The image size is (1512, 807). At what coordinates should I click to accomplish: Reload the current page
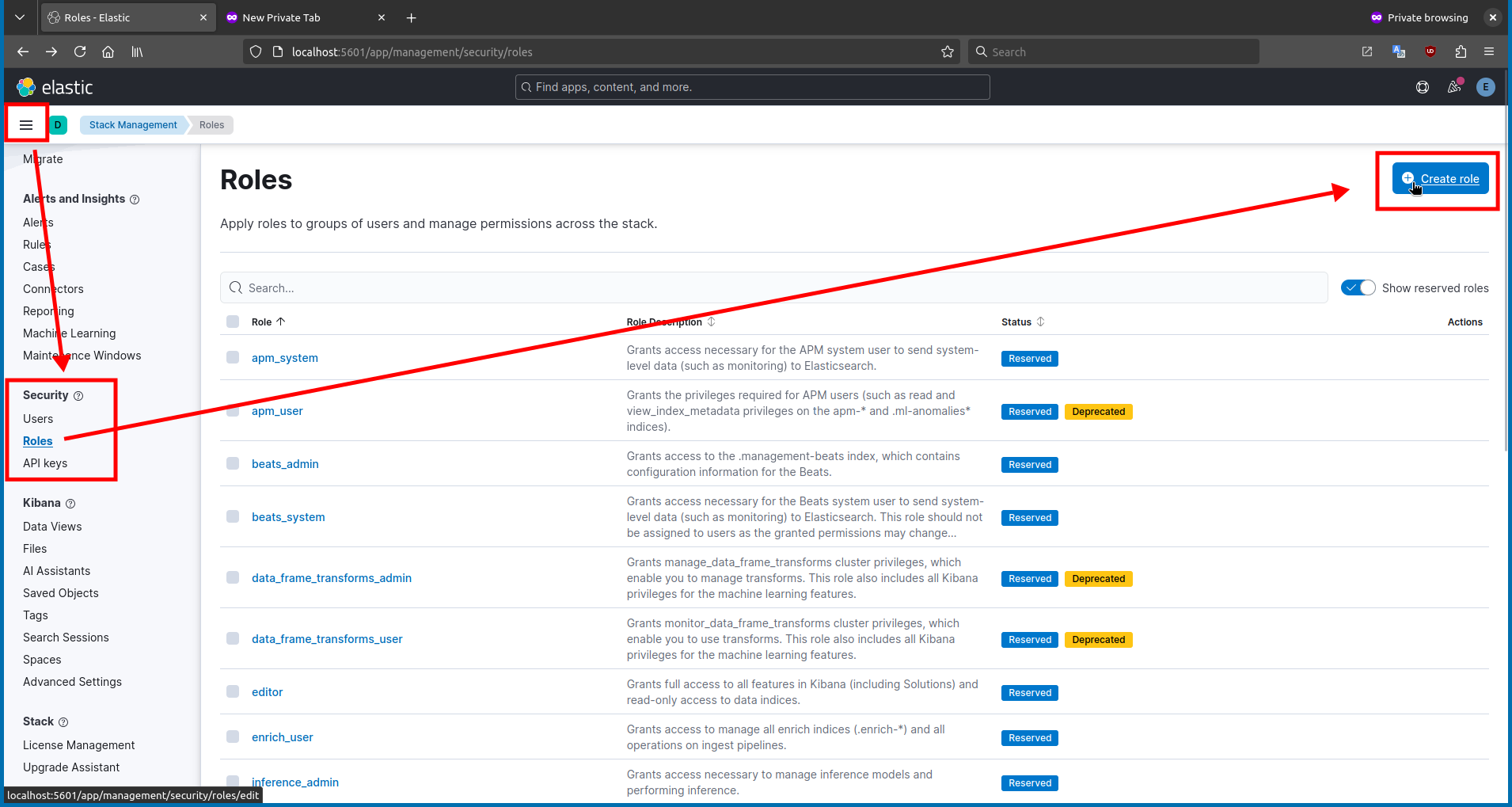tap(80, 51)
